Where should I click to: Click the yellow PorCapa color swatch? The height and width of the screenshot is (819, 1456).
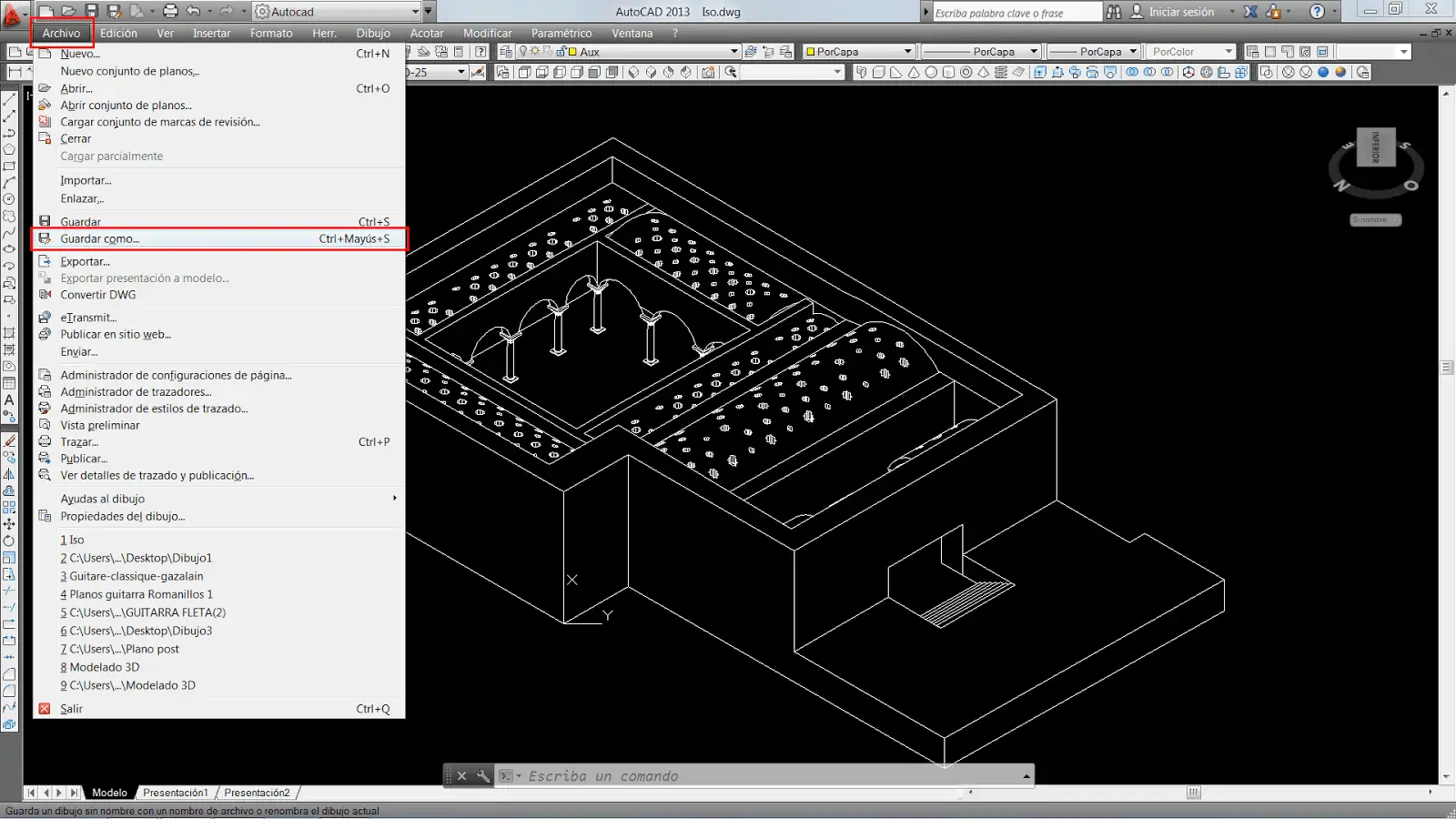811,52
